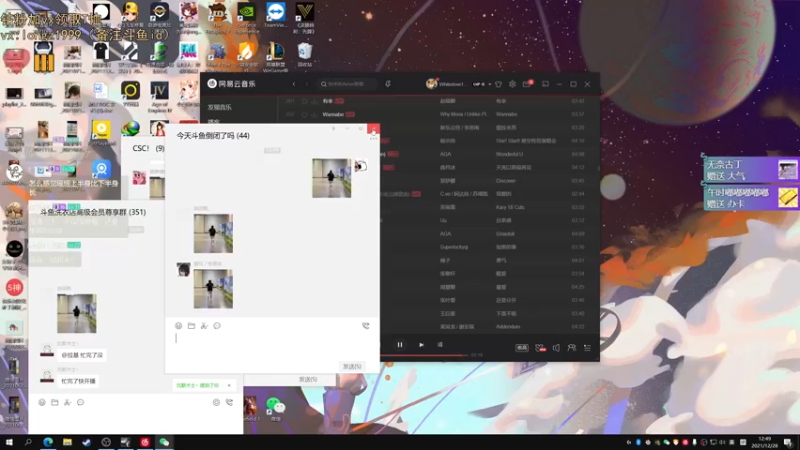800x450 pixels.
Task: Open Steam from the taskbar
Action: 87,442
